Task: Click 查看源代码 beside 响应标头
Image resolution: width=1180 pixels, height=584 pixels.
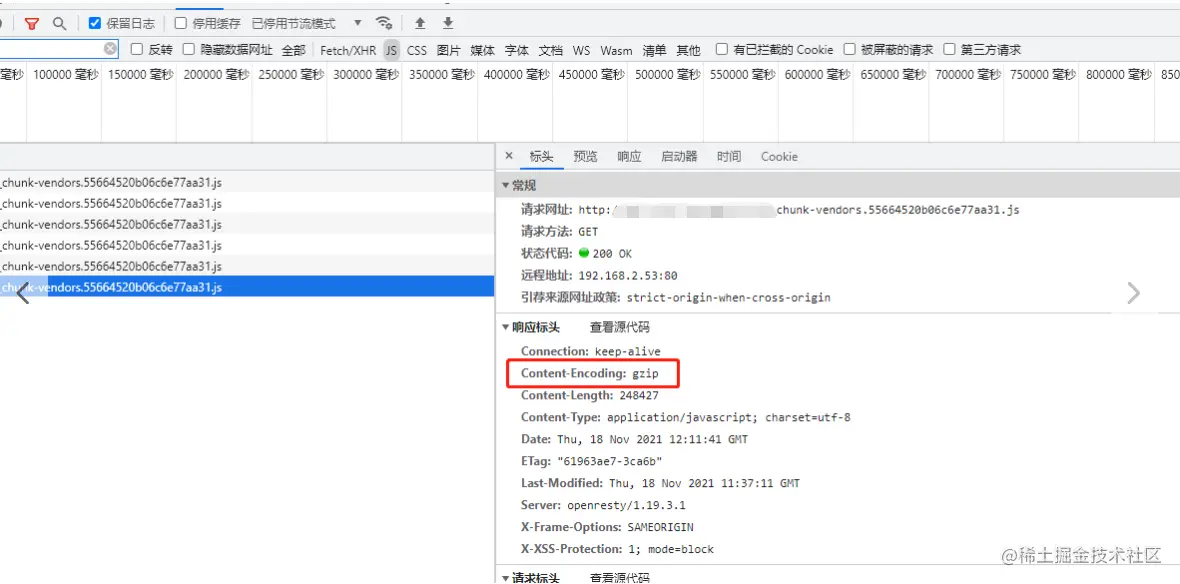Action: [619, 327]
